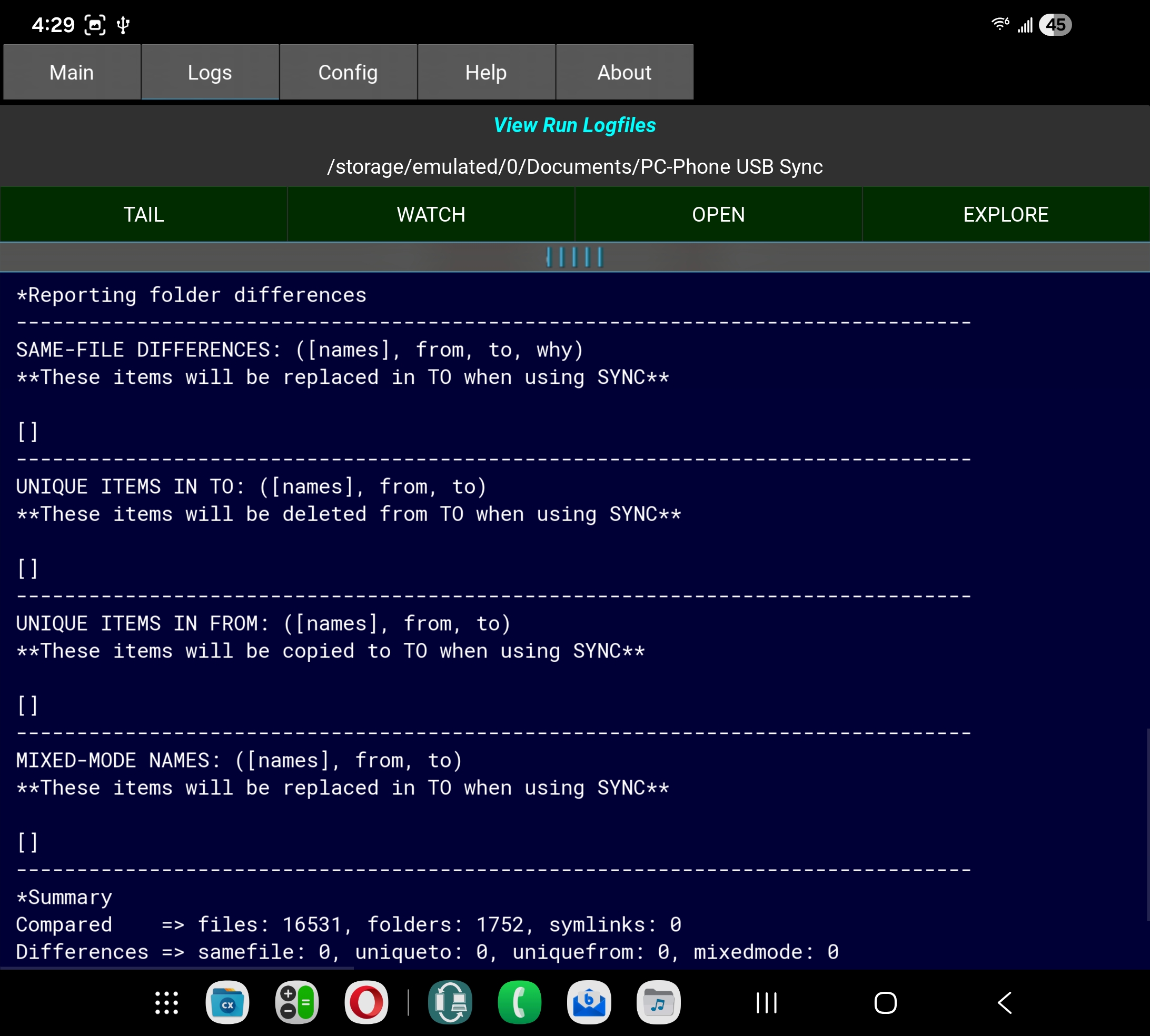The width and height of the screenshot is (1150, 1036).
Task: Open the PC-Phone USB Sync app icon
Action: pos(450,1002)
